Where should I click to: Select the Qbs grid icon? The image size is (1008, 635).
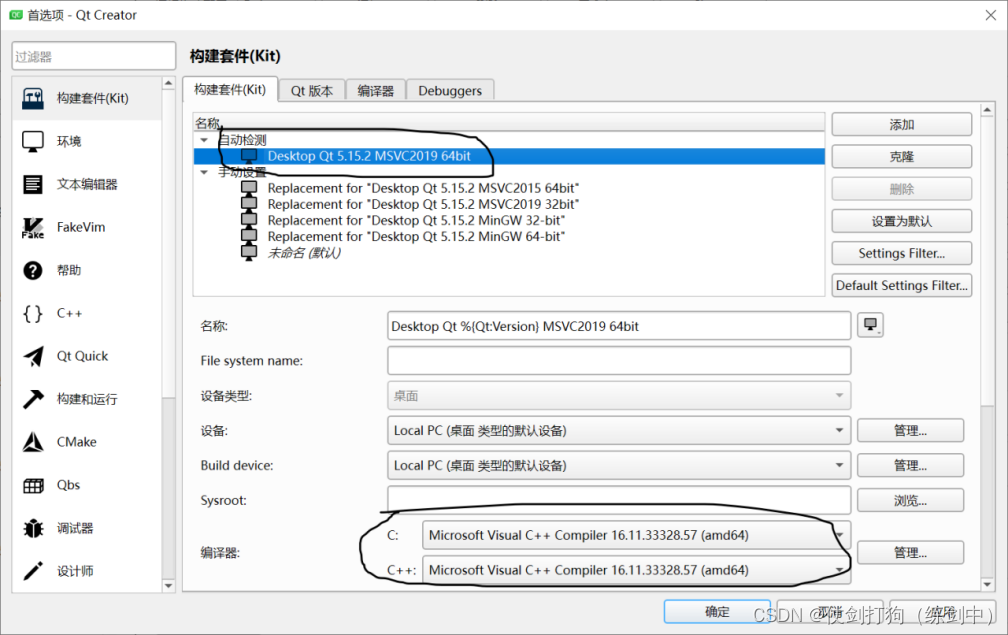(33, 485)
